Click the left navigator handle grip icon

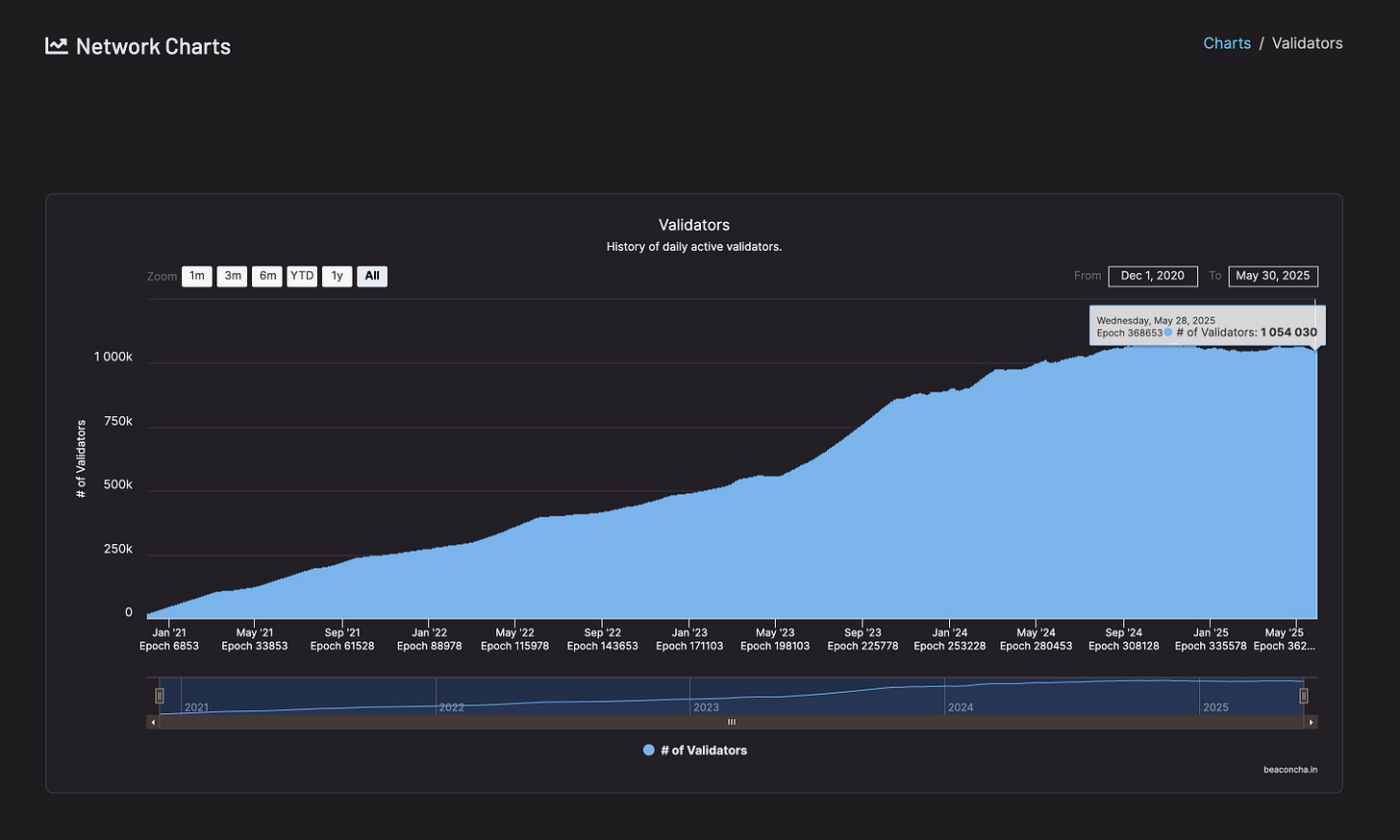coord(159,694)
